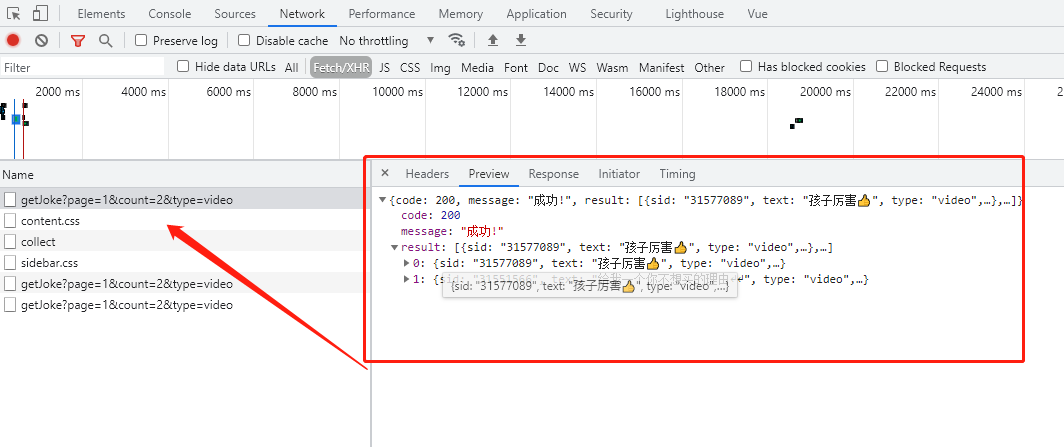Clear the network log icon

pos(41,41)
